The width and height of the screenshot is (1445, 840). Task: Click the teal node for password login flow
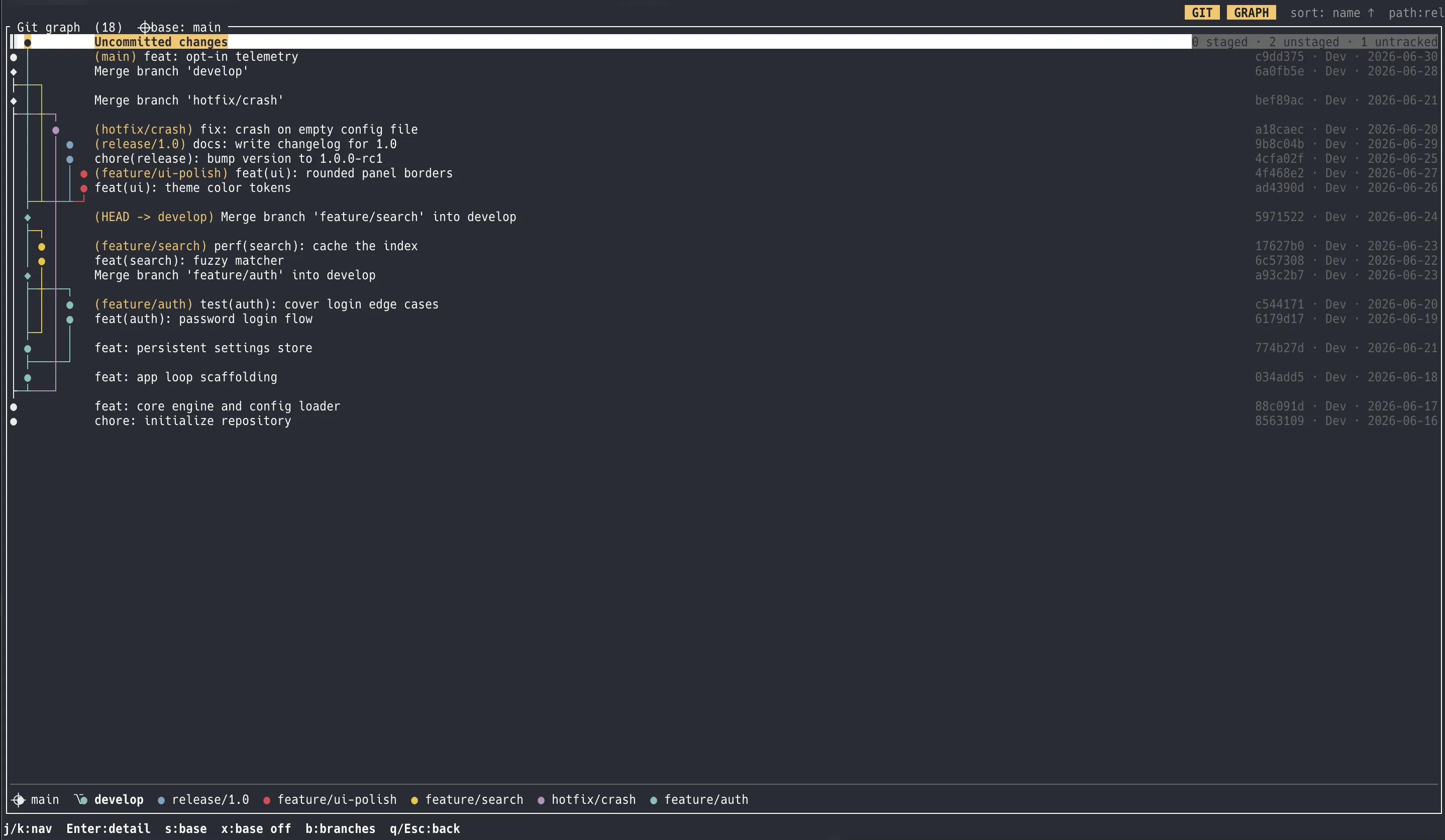click(x=69, y=320)
